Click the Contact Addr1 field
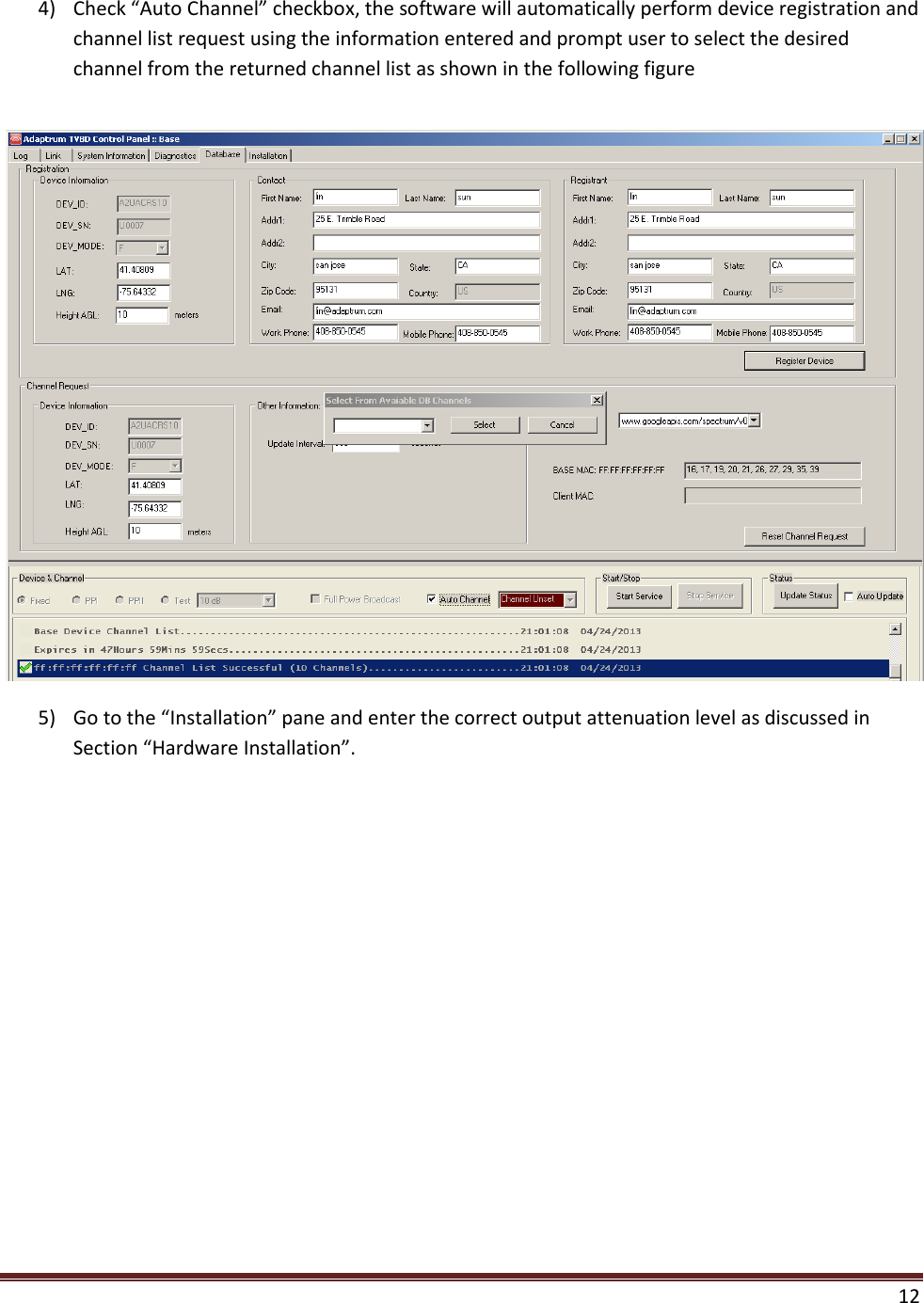924x1303 pixels. pyautogui.click(x=426, y=219)
